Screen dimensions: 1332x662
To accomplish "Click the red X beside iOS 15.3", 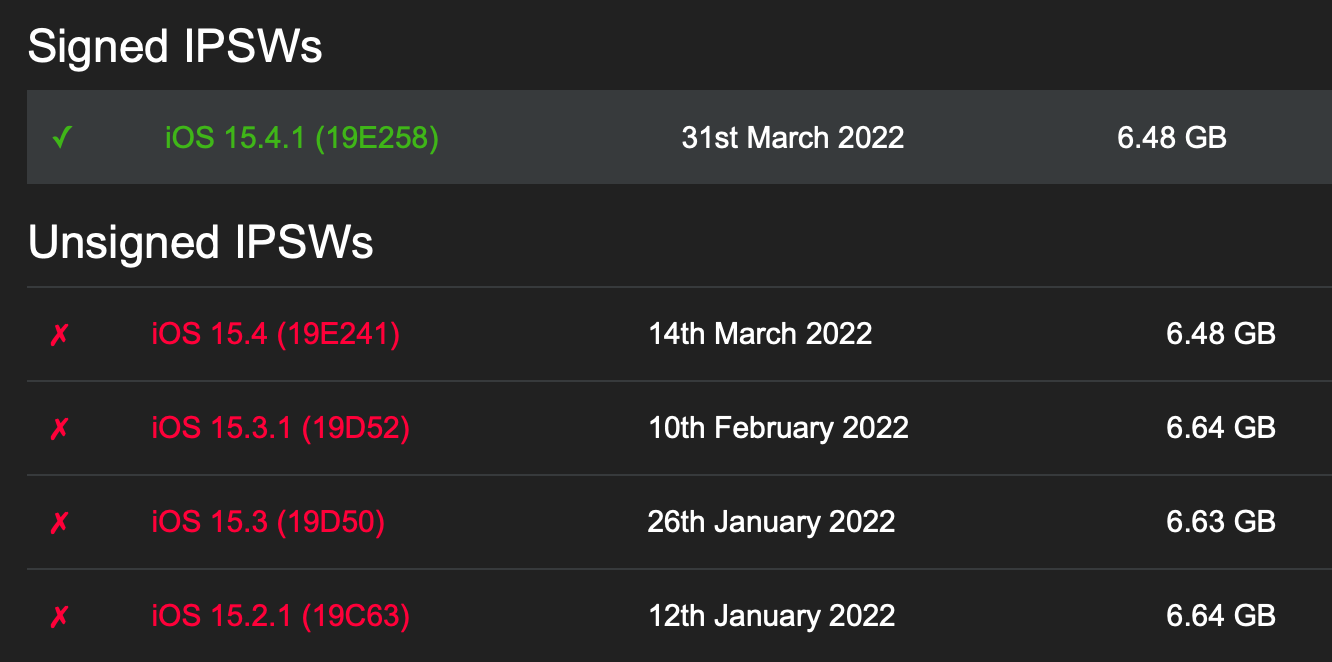I will coord(59,522).
